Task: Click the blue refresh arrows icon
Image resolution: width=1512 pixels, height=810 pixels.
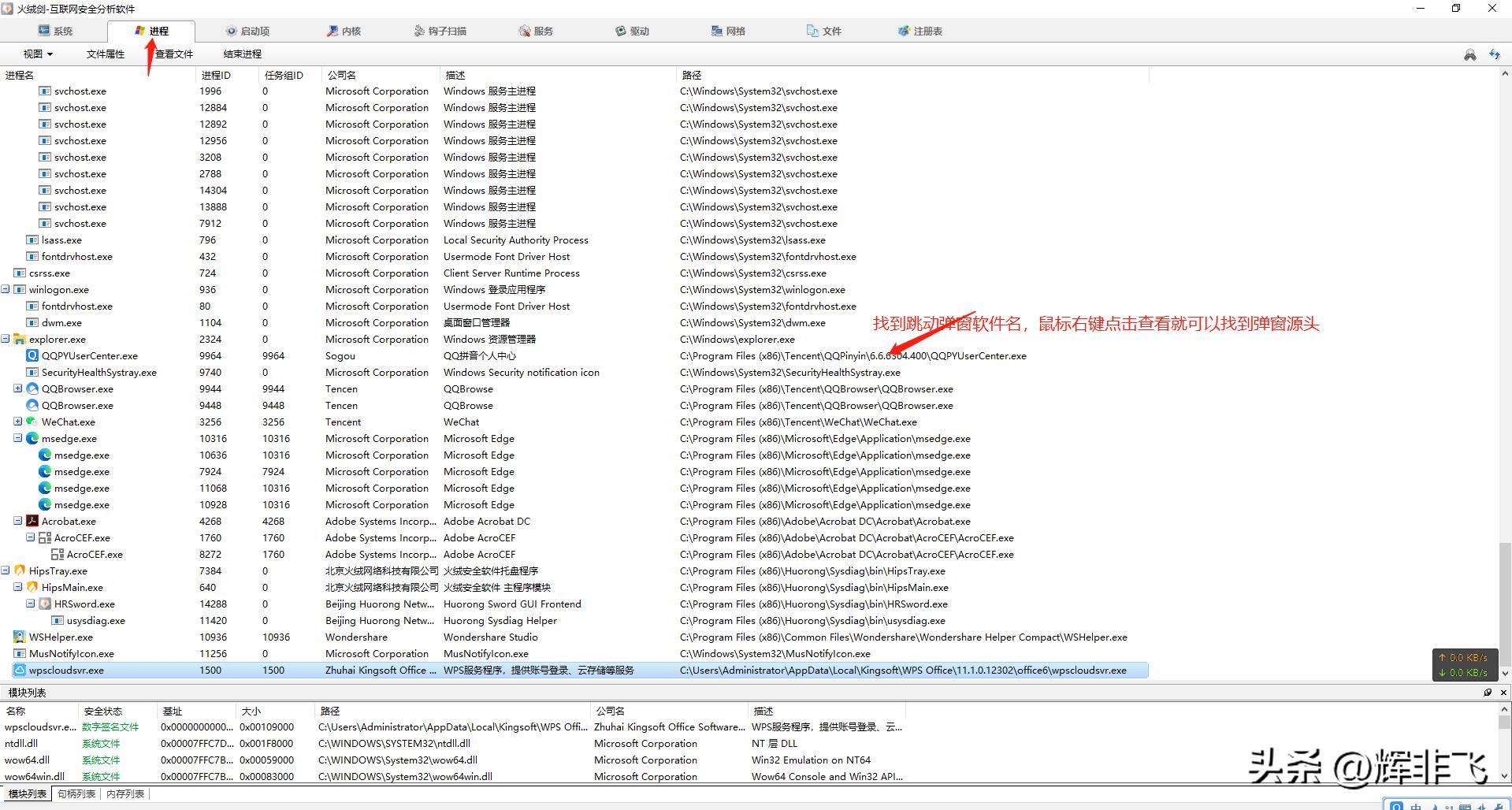Action: coord(1495,54)
